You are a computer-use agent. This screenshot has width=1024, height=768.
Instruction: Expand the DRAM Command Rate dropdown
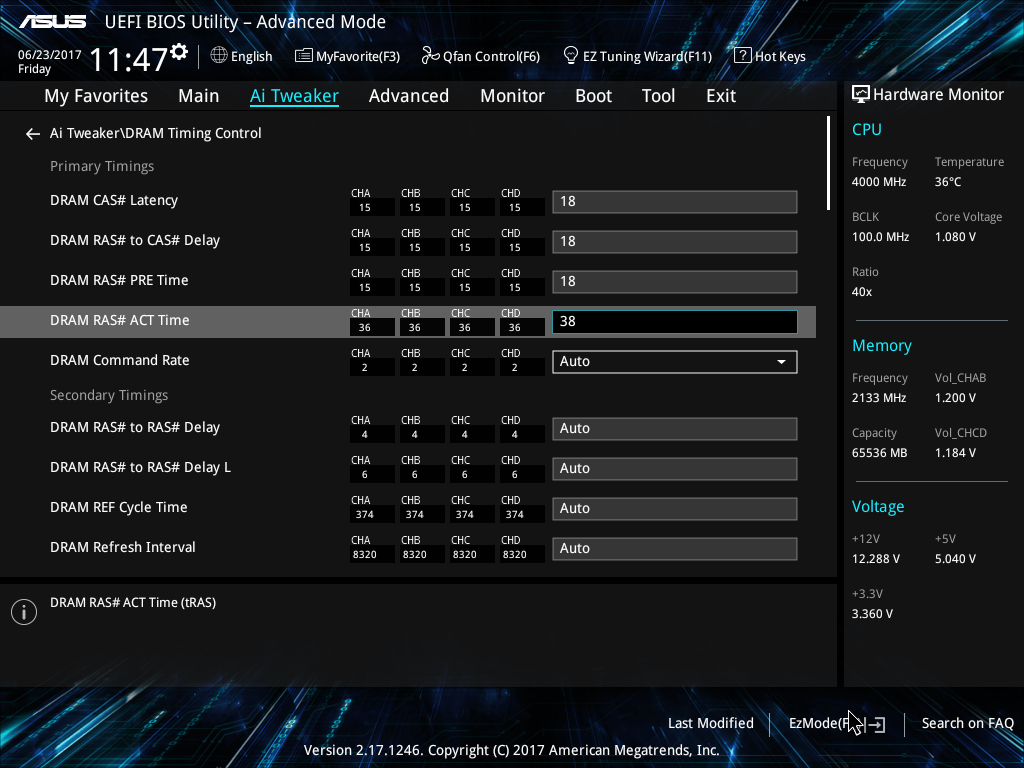tap(675, 362)
